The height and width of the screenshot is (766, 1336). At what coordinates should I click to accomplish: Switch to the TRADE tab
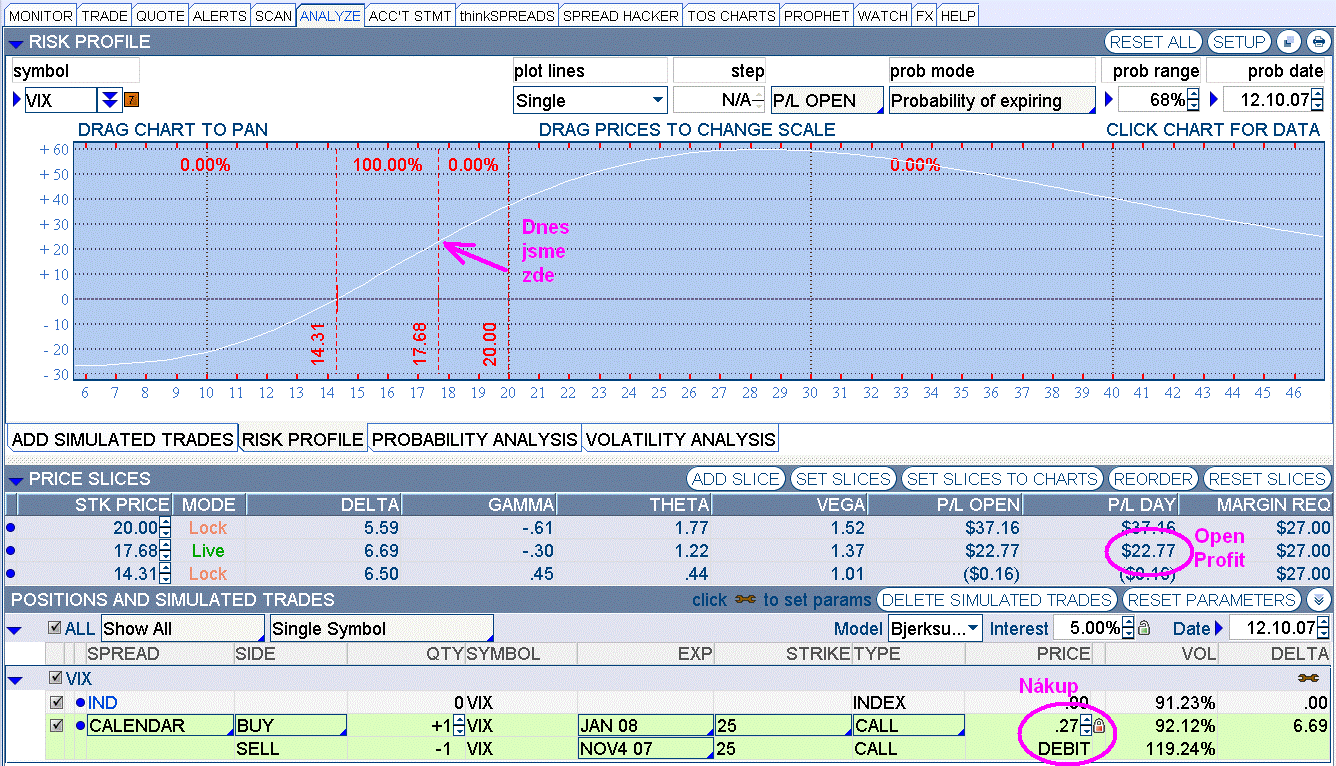(x=104, y=16)
